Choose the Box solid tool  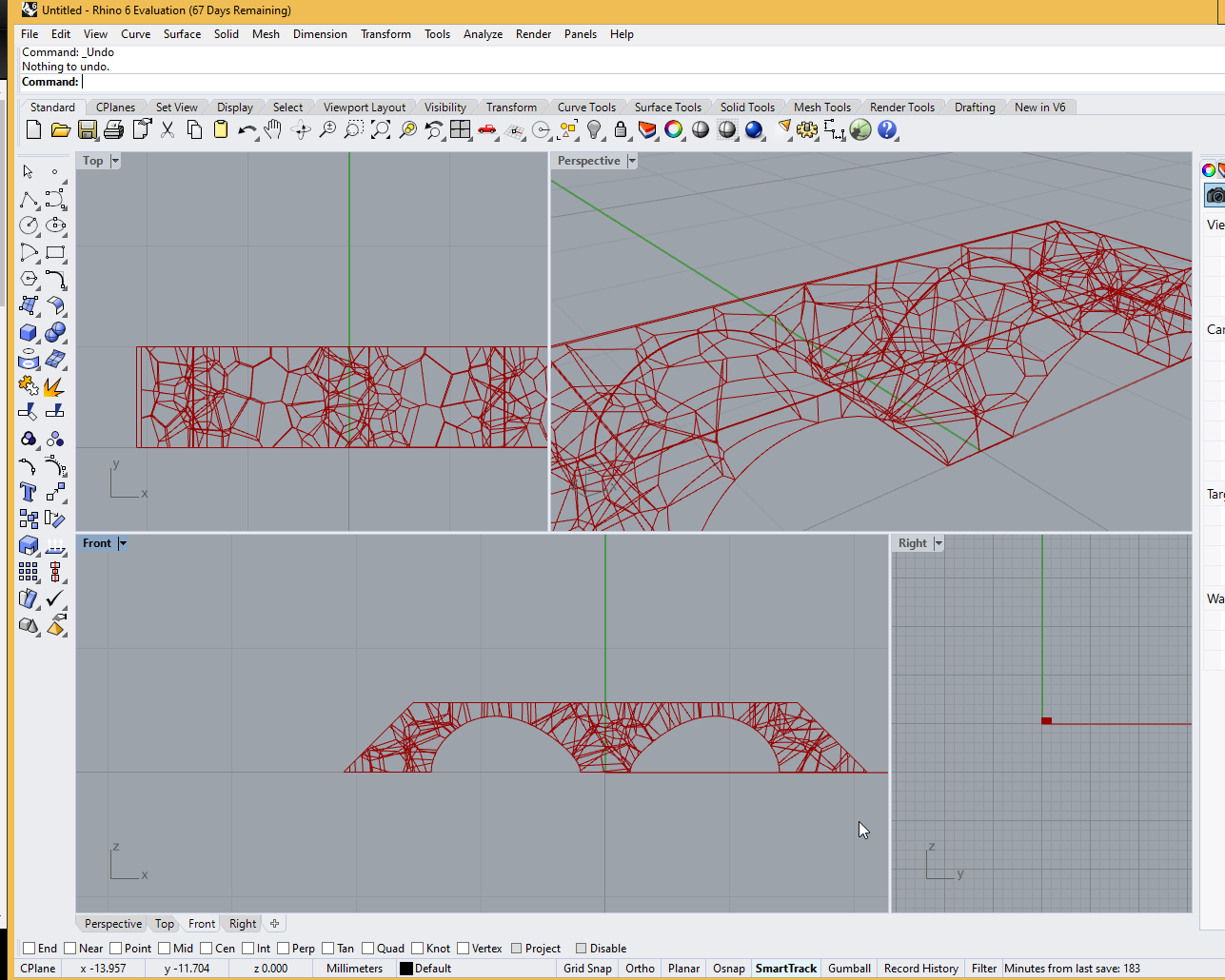pos(29,332)
